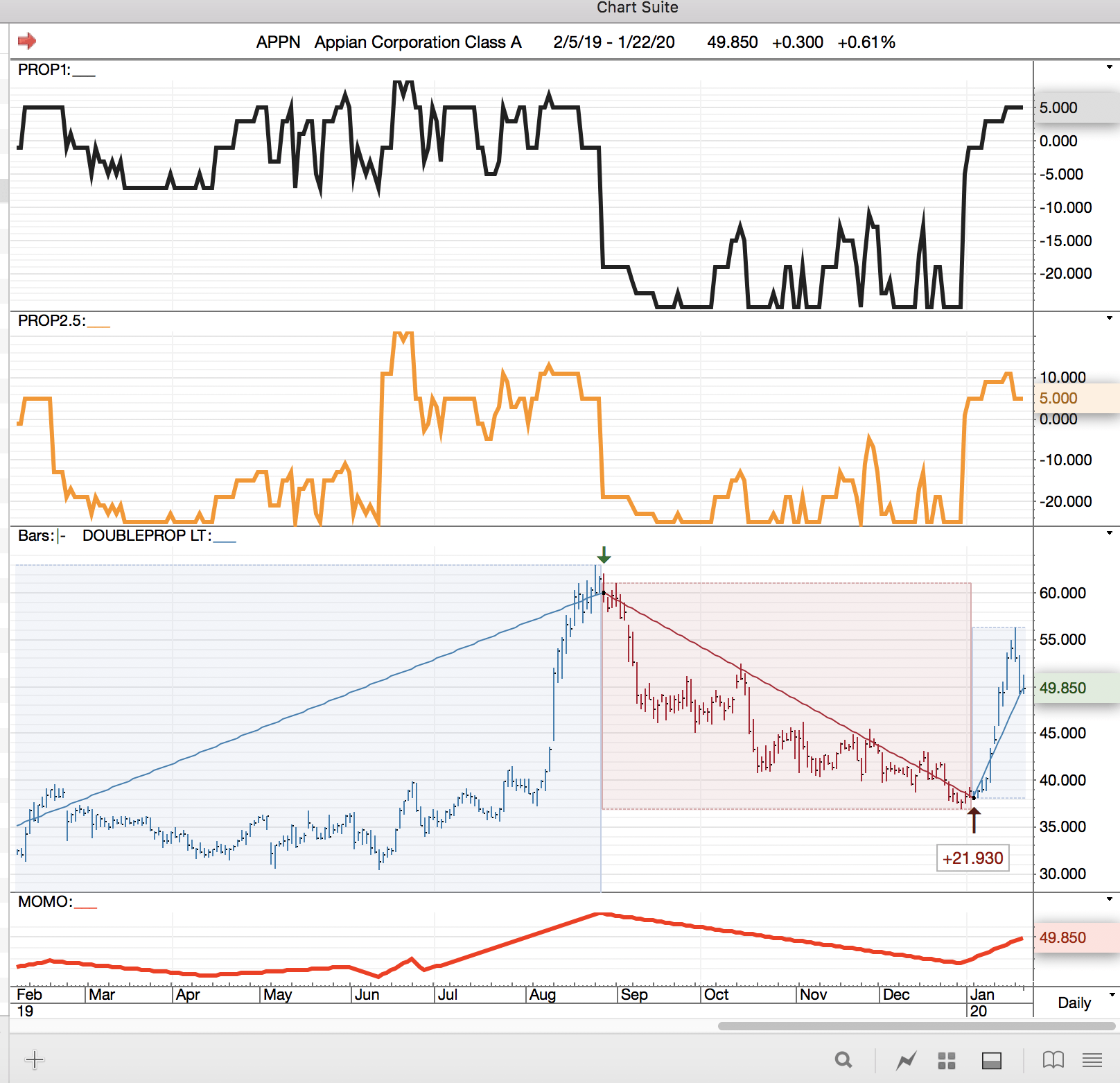Open search with the magnifying glass icon

coord(843,1059)
